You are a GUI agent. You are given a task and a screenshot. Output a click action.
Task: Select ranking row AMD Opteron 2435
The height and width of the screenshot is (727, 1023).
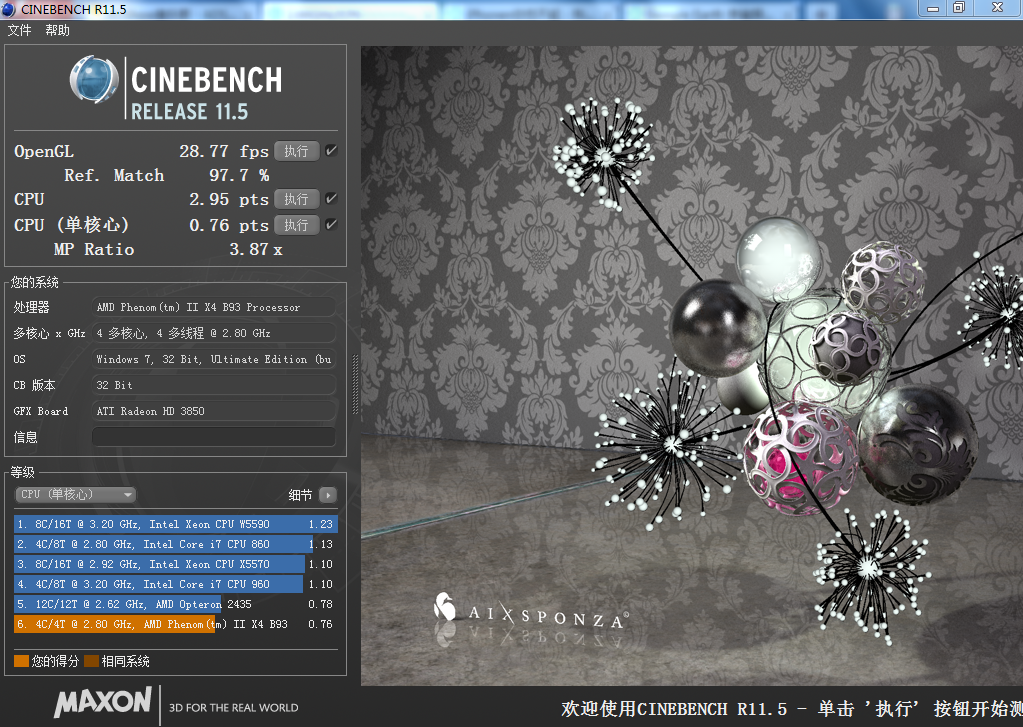[175, 604]
